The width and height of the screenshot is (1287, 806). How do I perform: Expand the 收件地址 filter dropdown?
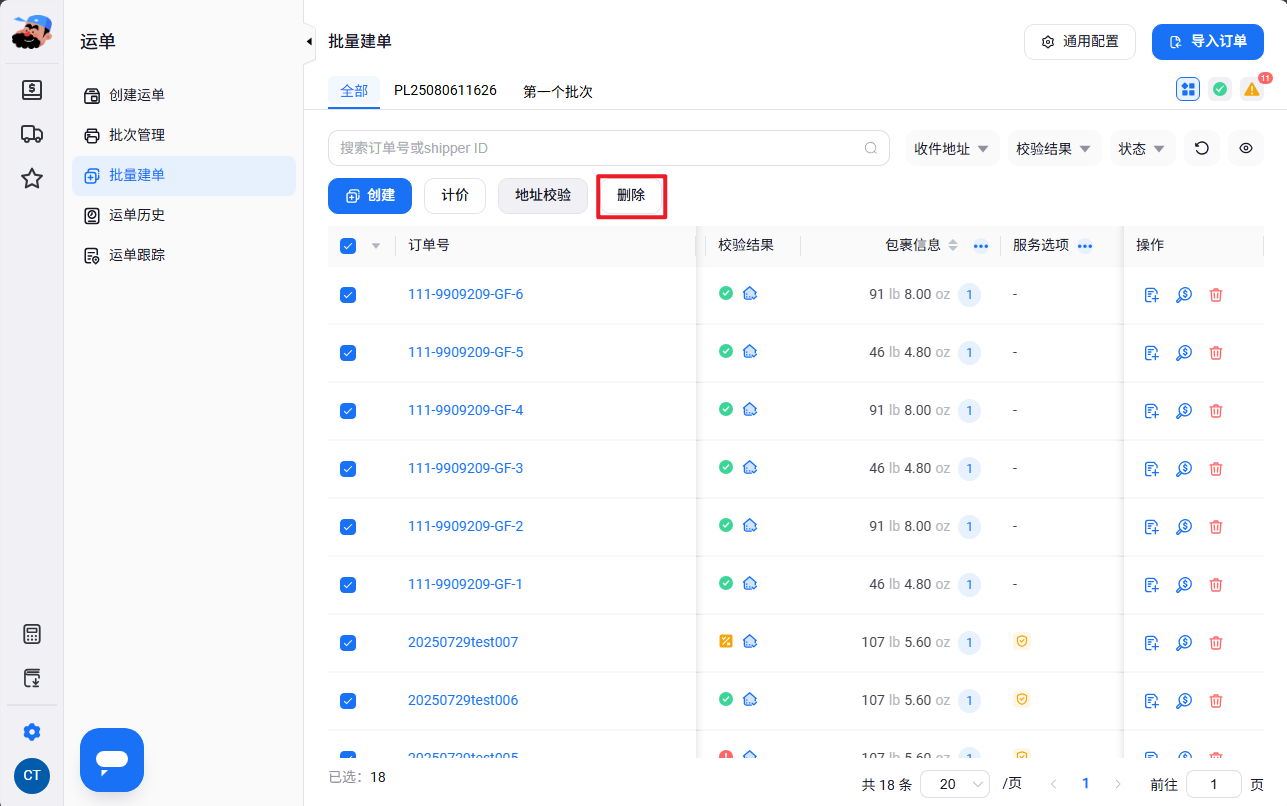pos(952,148)
